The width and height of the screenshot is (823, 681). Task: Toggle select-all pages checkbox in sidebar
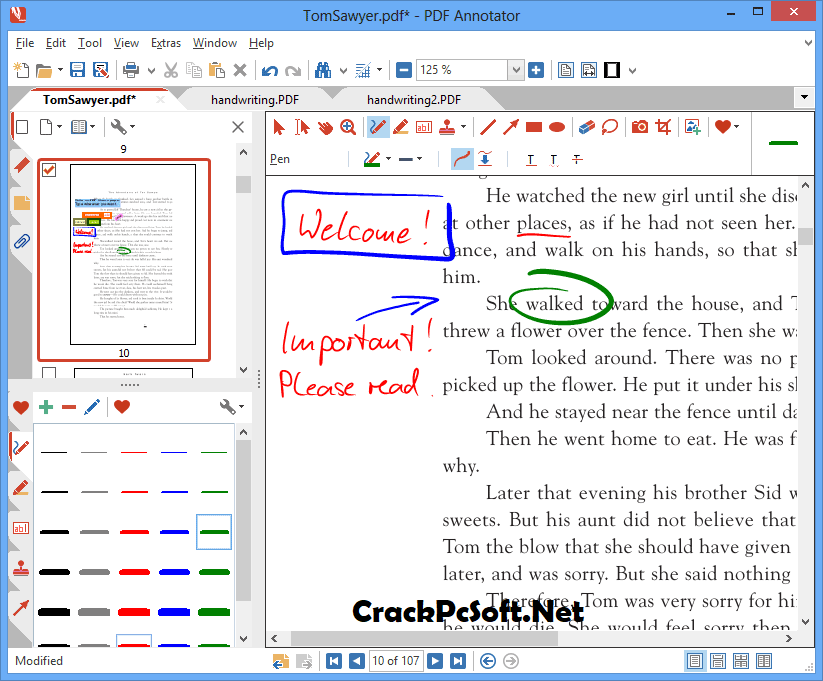click(22, 127)
